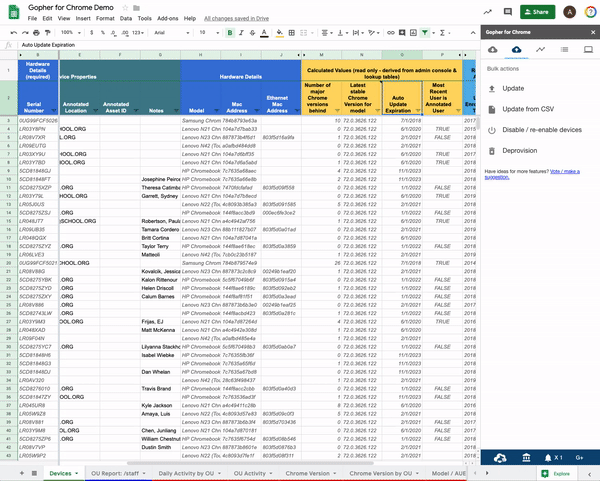Toggle bold formatting
The width and height of the screenshot is (600, 481).
pos(230,33)
